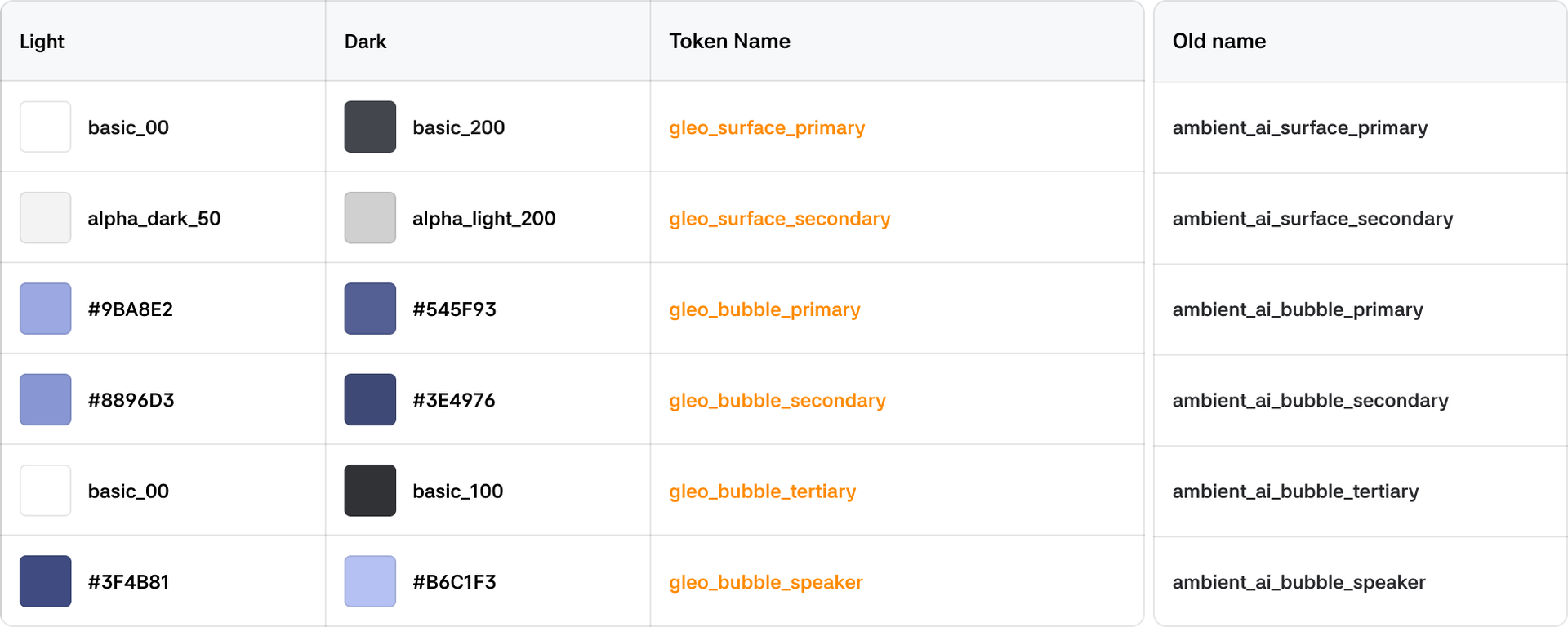Select the #B6C1F3 color swatch

click(x=370, y=581)
